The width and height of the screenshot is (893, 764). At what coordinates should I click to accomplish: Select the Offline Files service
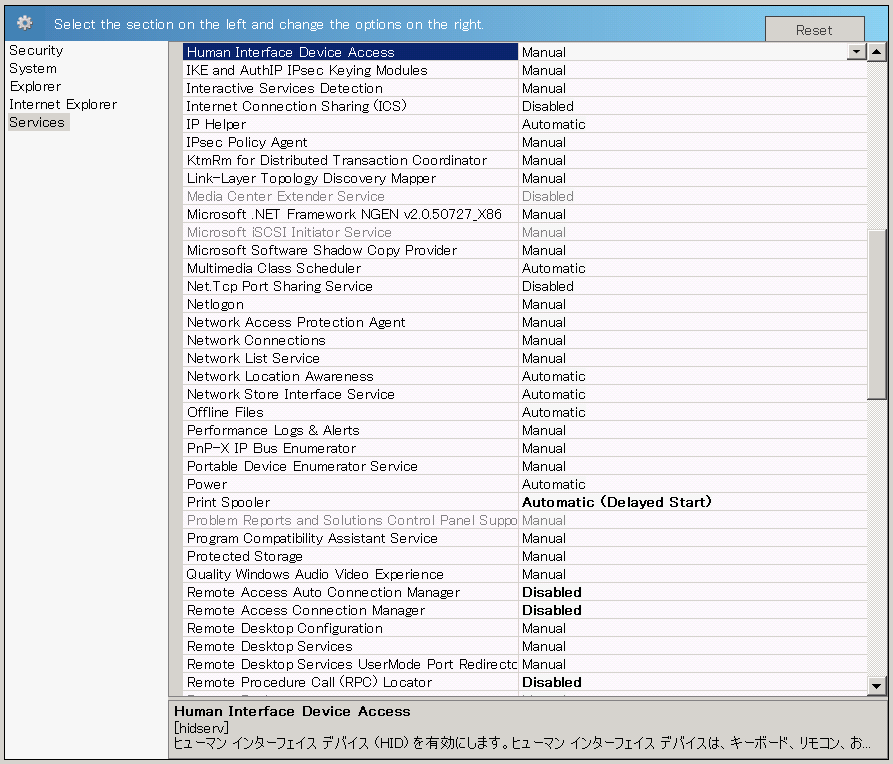point(300,412)
